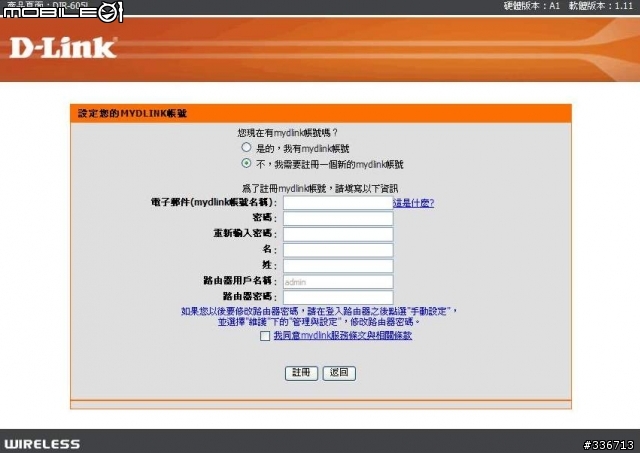Click the 密碼 input field
This screenshot has width=640, height=453.
coord(338,218)
